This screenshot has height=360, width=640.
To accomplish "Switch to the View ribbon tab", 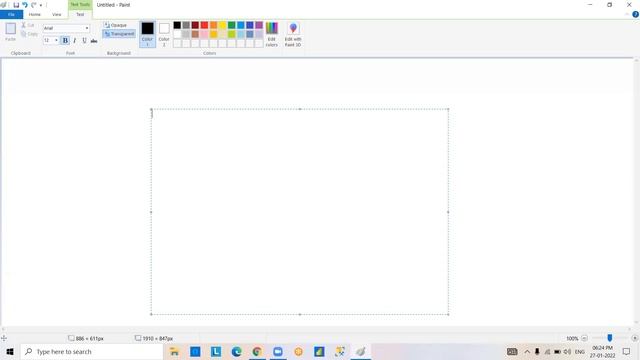I will (x=56, y=14).
